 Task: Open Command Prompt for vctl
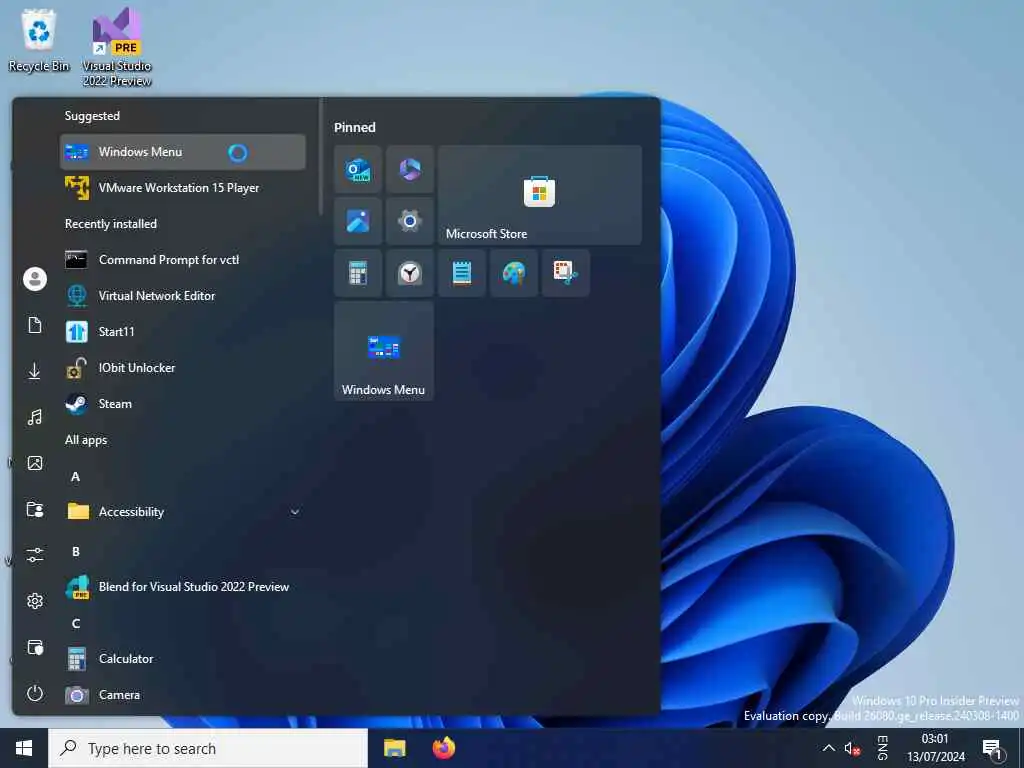[x=183, y=260]
